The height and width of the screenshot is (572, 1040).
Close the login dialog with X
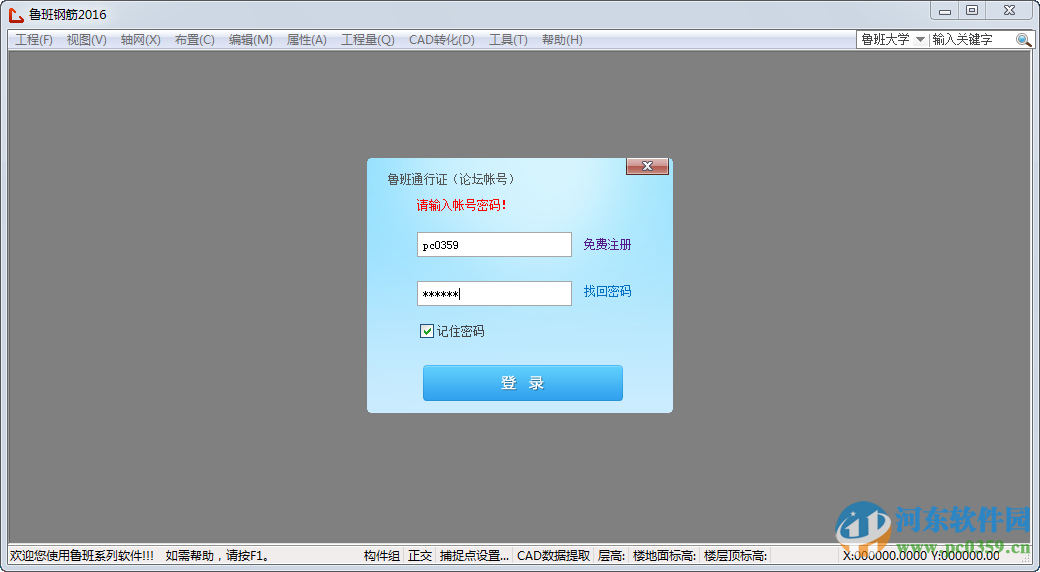(x=647, y=166)
